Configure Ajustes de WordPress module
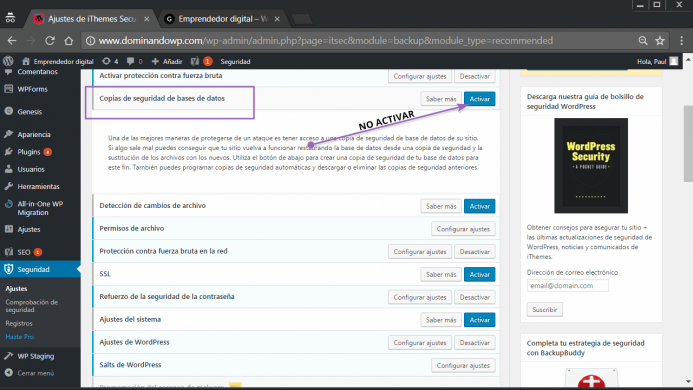The height and width of the screenshot is (390, 693). (420, 343)
